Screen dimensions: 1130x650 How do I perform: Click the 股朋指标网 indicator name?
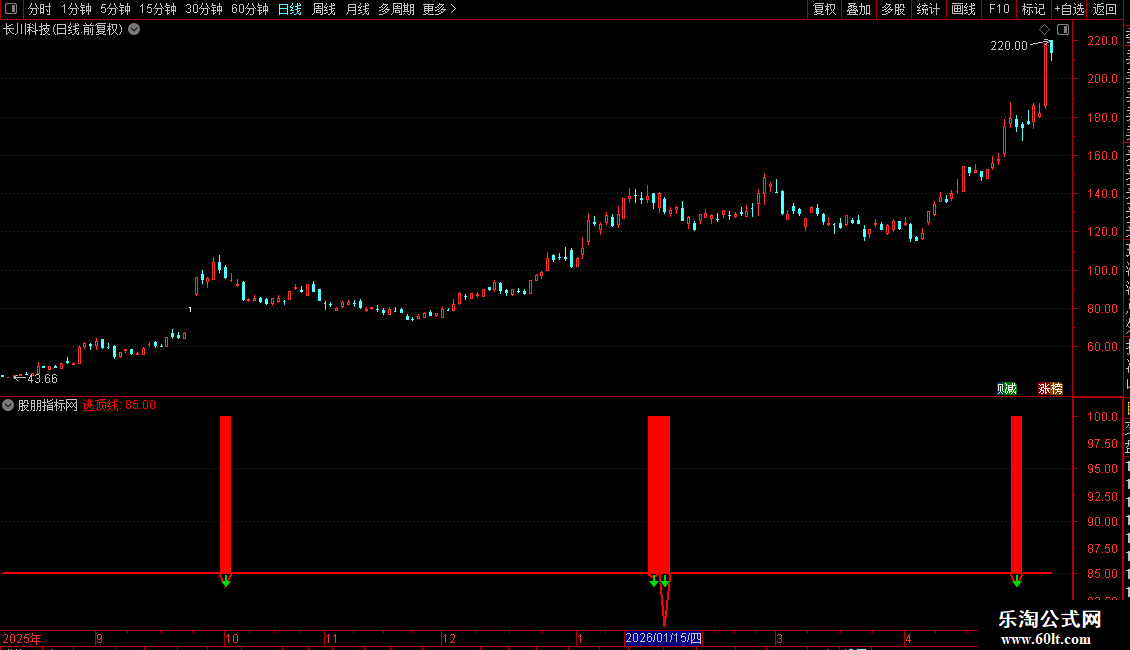[48, 405]
